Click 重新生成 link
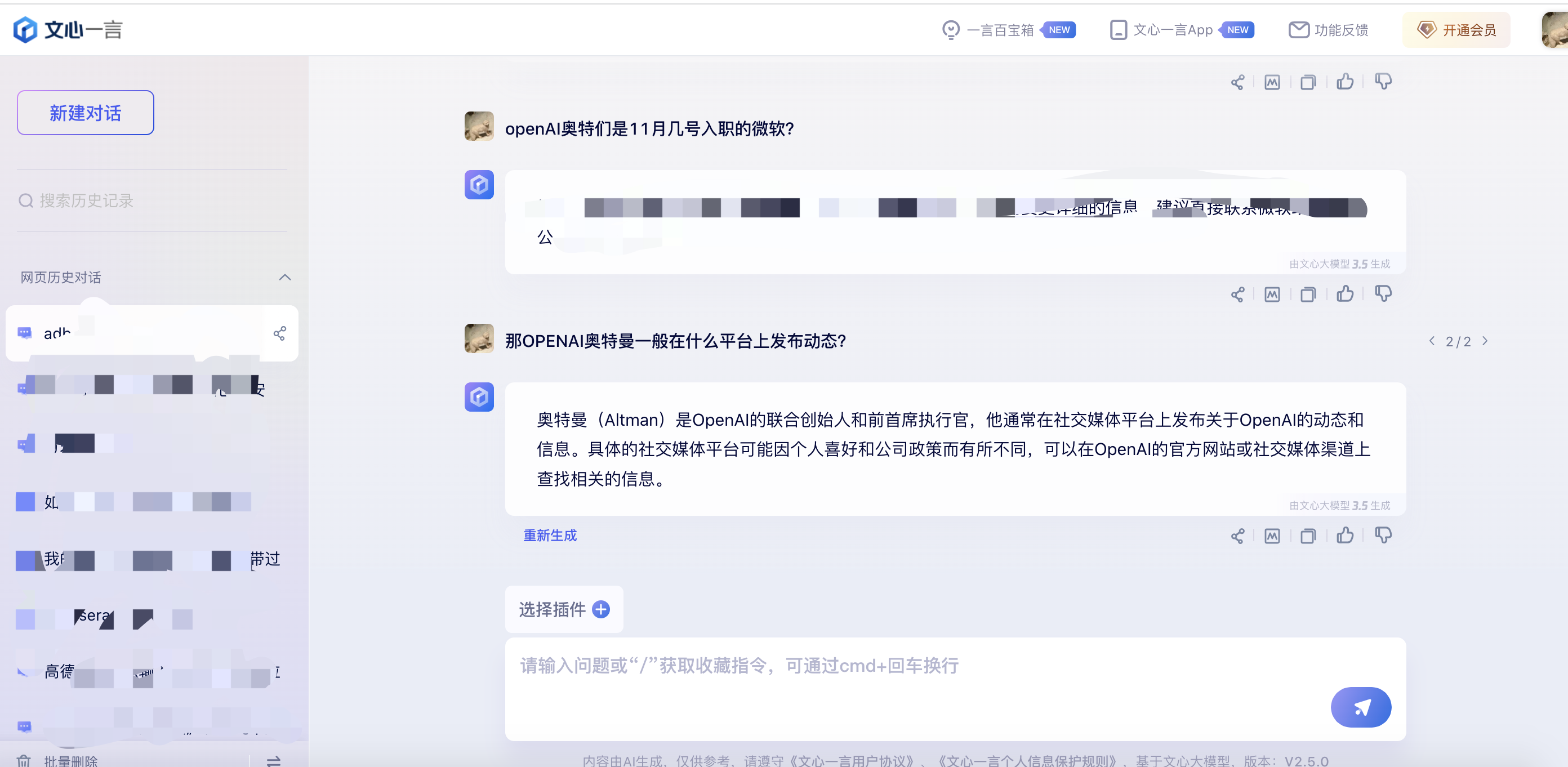Screen dimensions: 1568x767 click(x=550, y=535)
